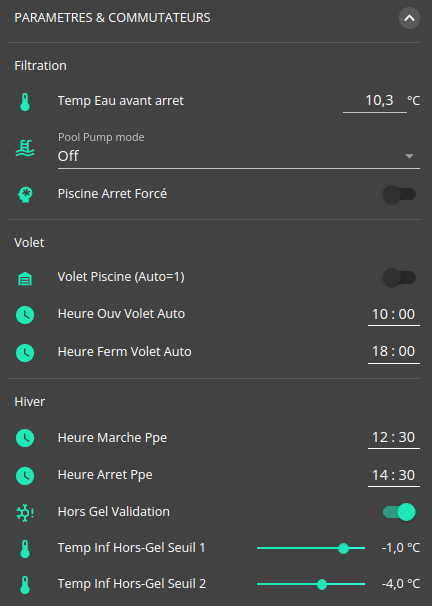The height and width of the screenshot is (606, 432).
Task: Click the thermometer icon beside Temp Eau avant arret
Action: tap(25, 102)
